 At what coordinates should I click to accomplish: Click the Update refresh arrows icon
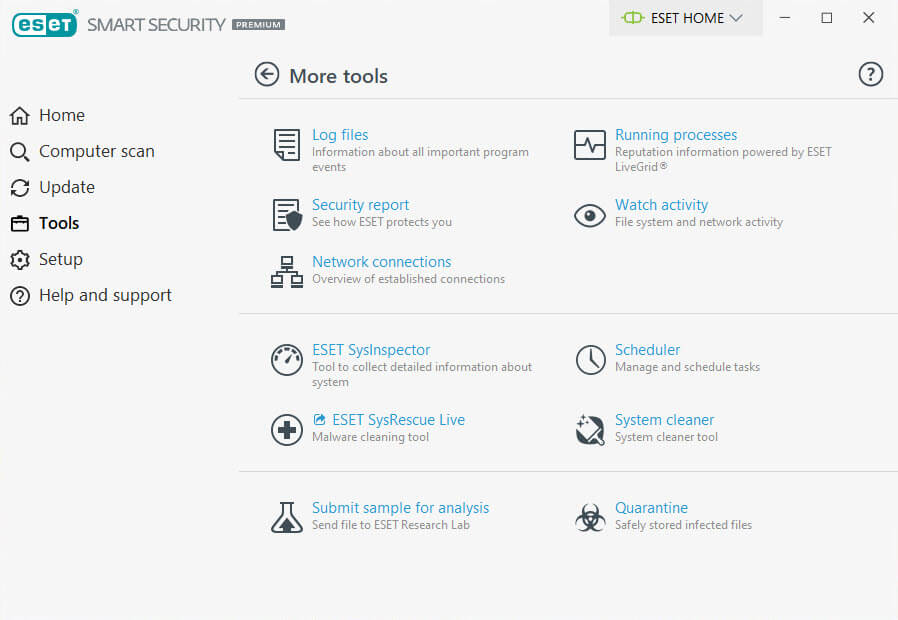(20, 188)
